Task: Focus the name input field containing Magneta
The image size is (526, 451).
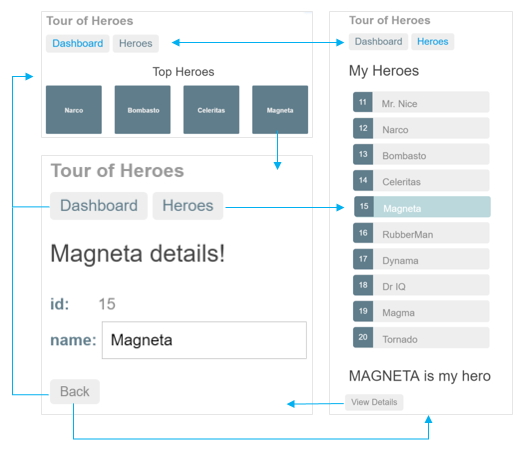Action: click(x=204, y=340)
